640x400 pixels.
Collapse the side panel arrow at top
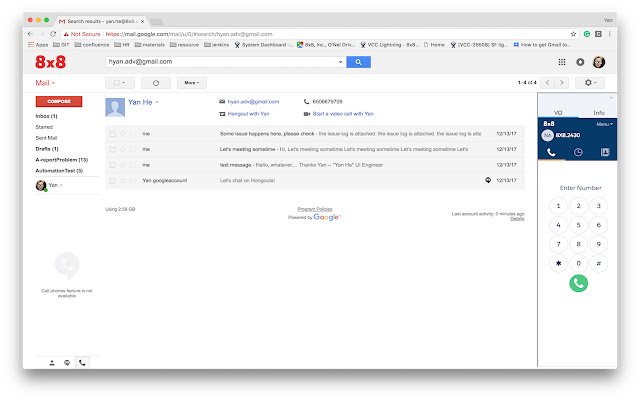(x=611, y=98)
